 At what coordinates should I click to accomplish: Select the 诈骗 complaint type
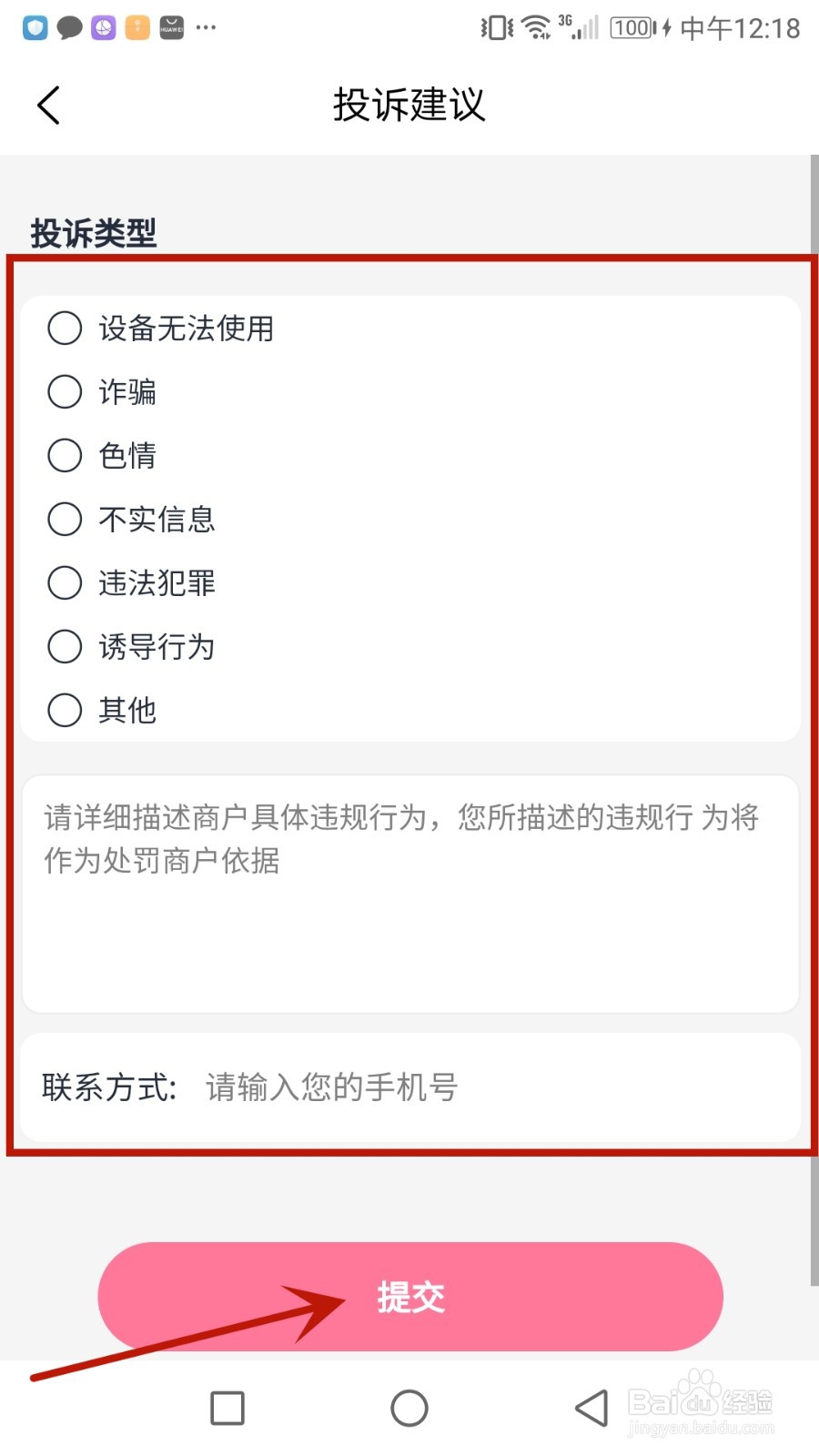65,392
